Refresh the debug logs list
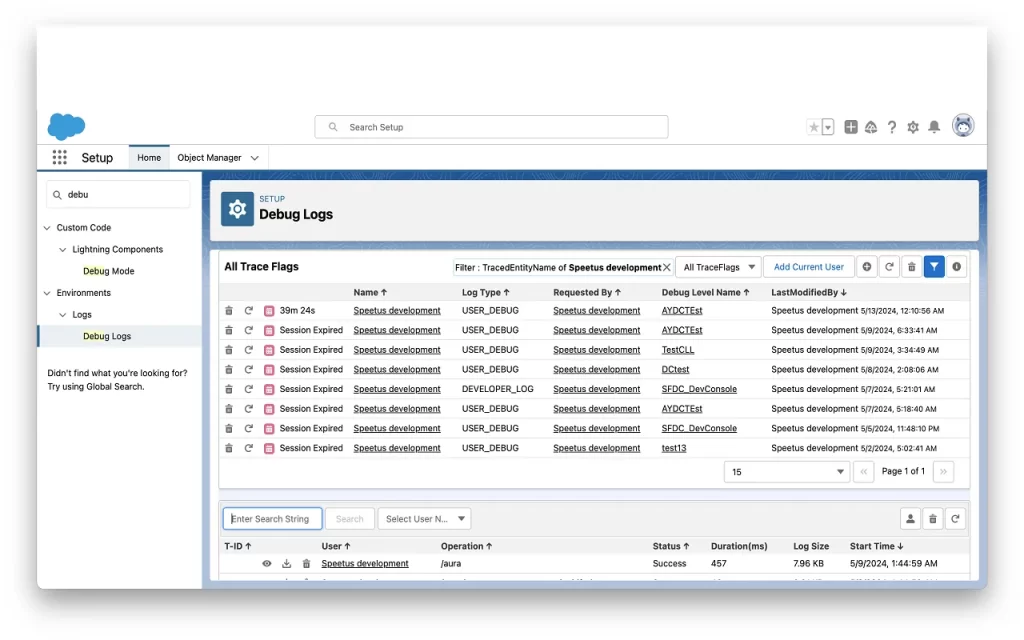1024x640 pixels. (x=955, y=519)
